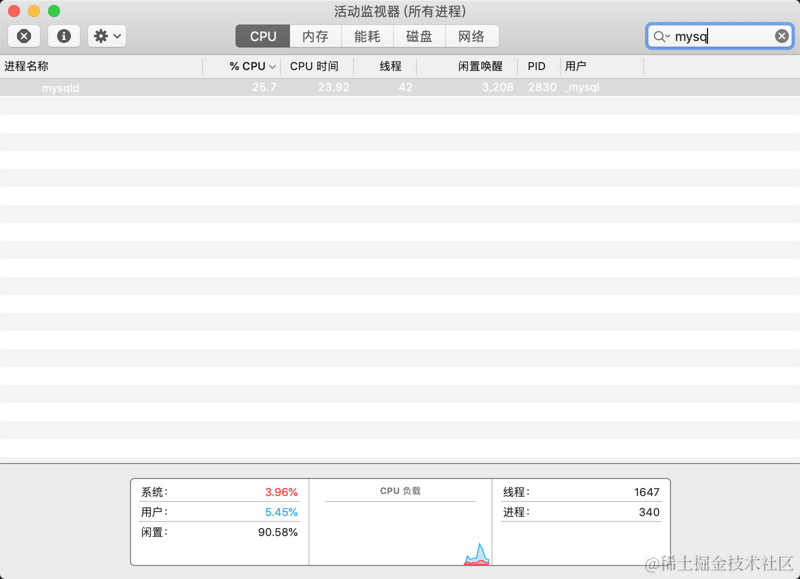Clear the search by clicking the X icon
Viewport: 800px width, 579px height.
pos(781,35)
